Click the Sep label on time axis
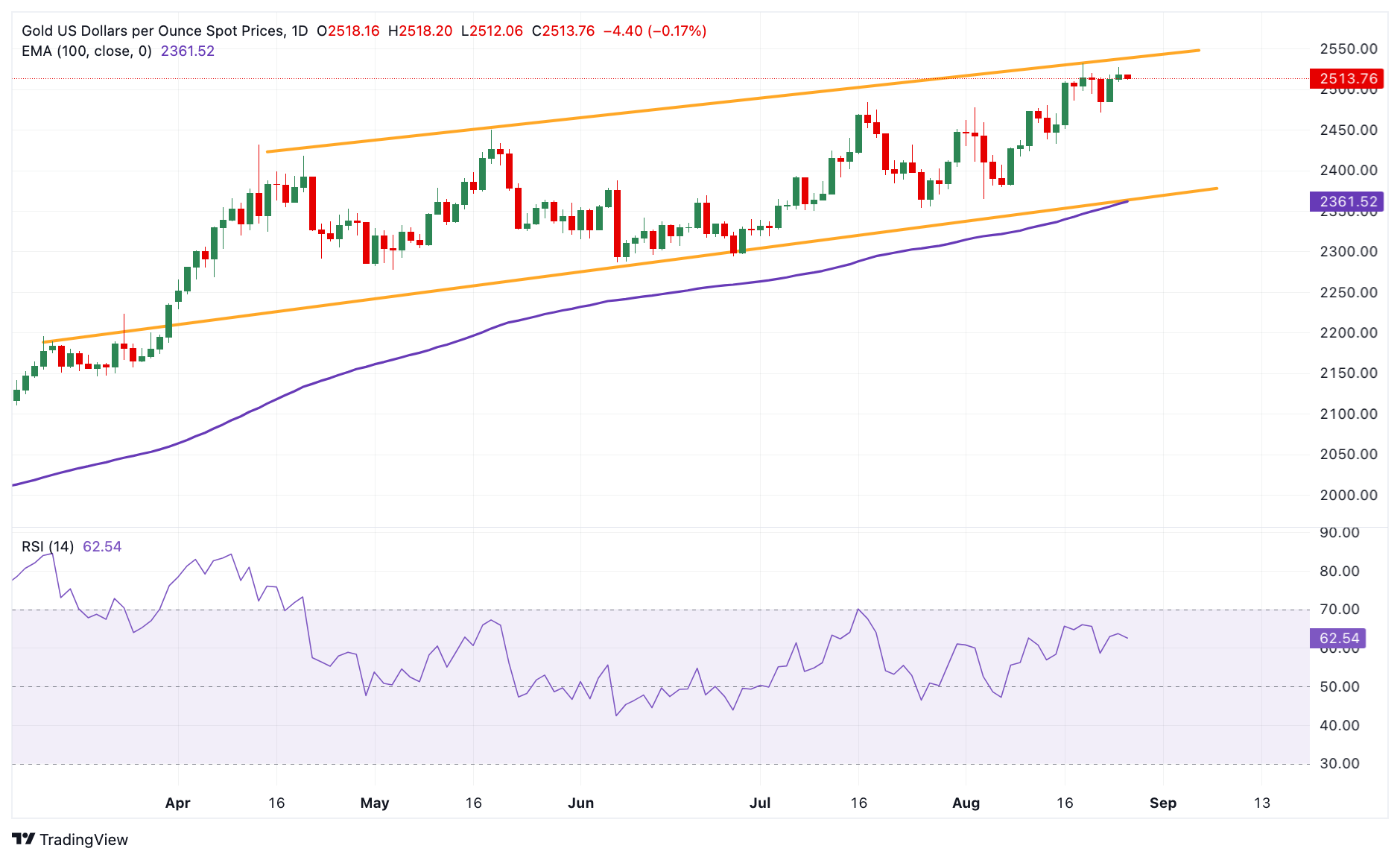 1162,803
